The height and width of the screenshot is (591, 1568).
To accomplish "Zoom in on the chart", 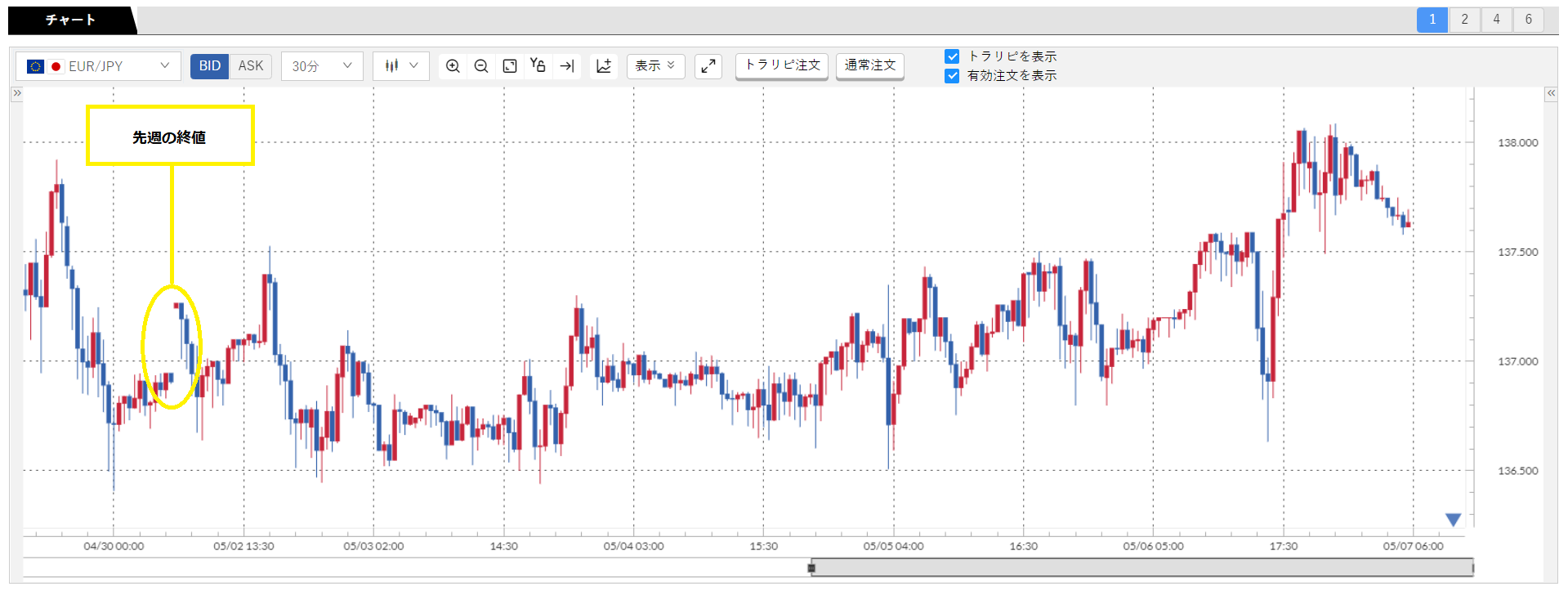I will coord(453,66).
